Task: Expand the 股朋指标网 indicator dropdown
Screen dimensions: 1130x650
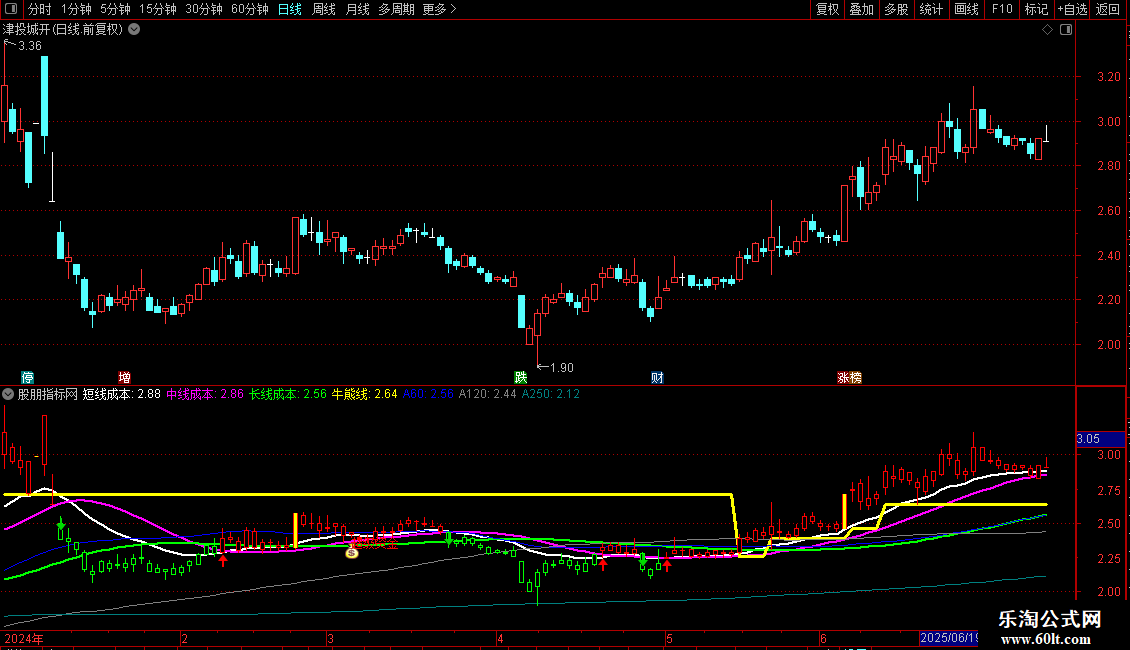Action: point(8,394)
